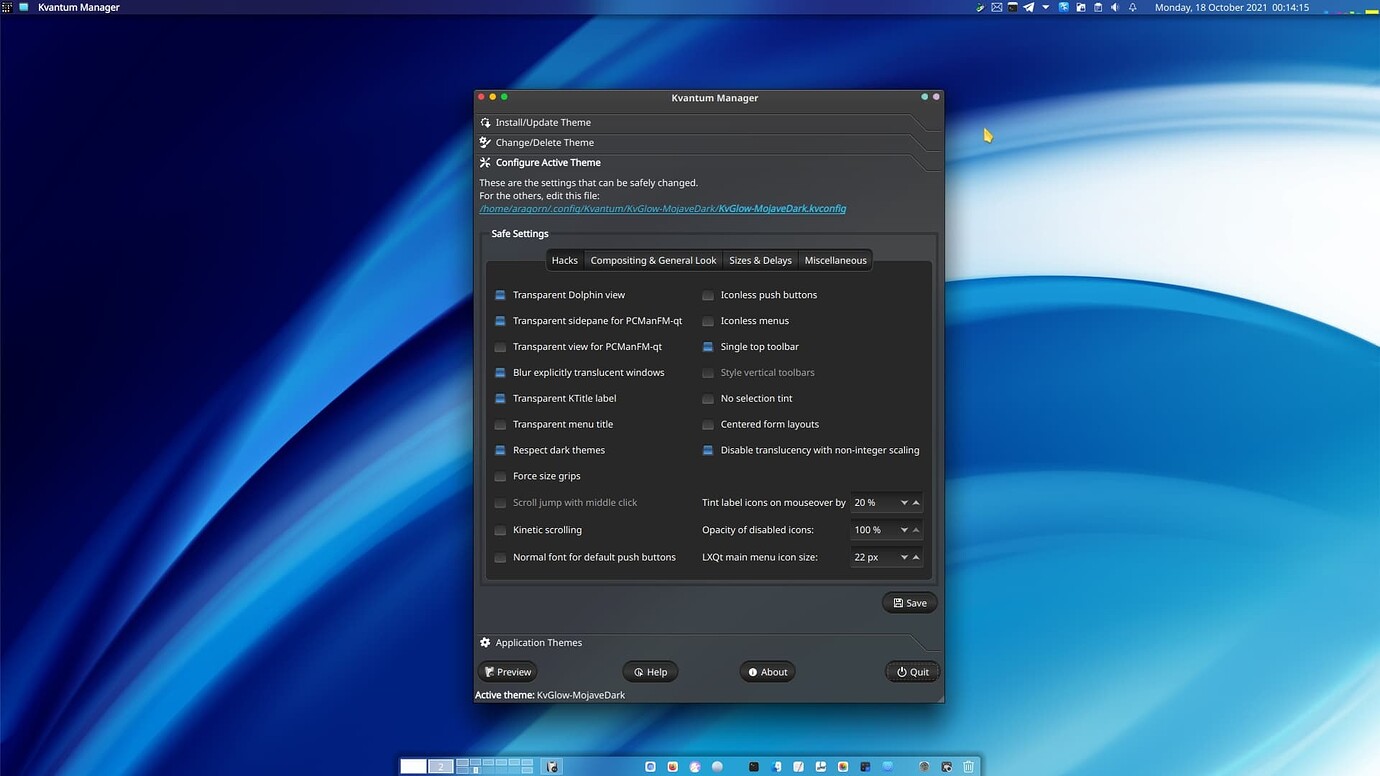
Task: Expand the Application Themes section
Action: click(x=708, y=642)
